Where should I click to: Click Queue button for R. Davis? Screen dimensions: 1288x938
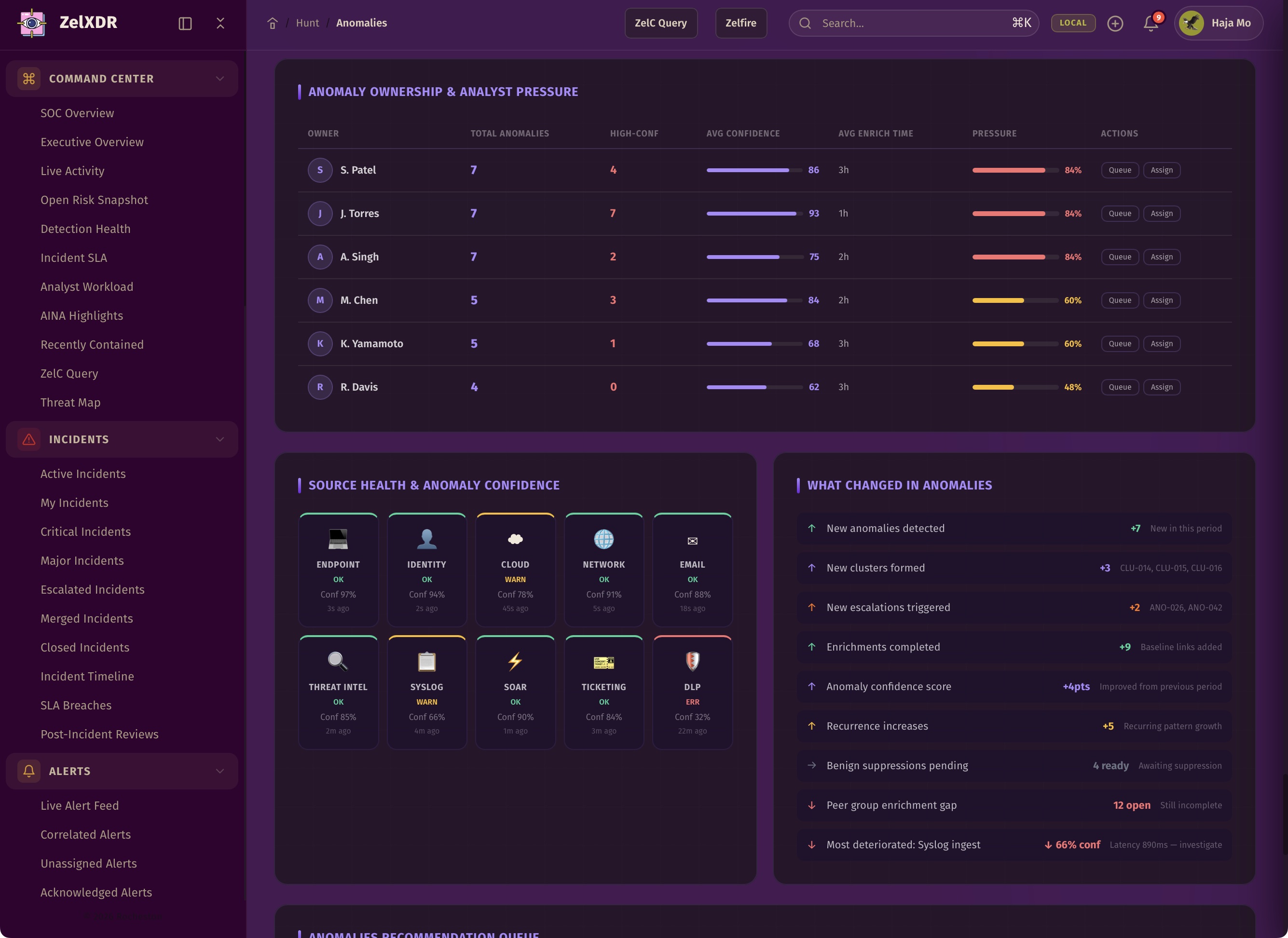[1119, 387]
